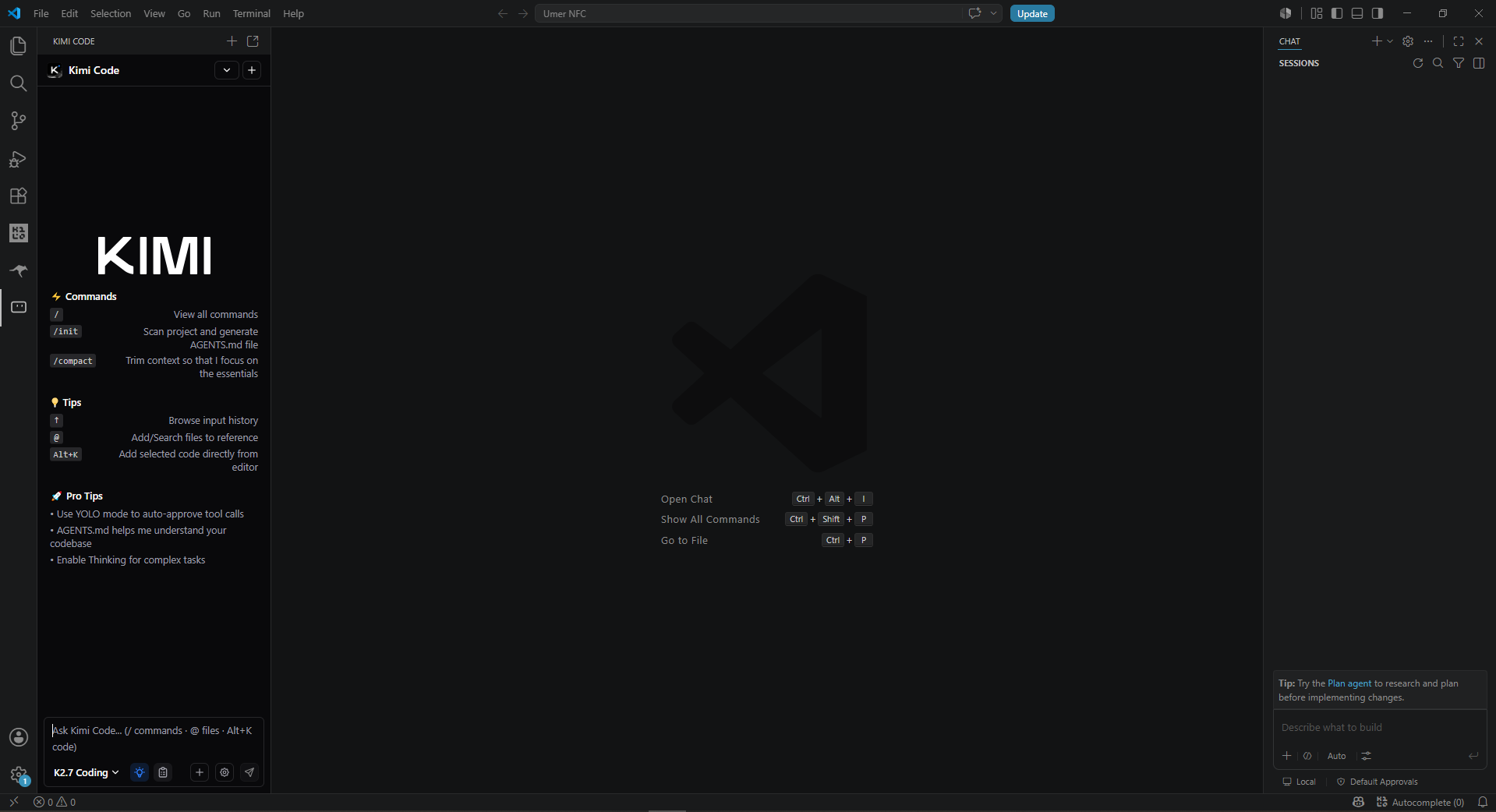Screen dimensions: 1496x812
Task: Open the Accounts menu in activity bar
Action: (x=19, y=737)
